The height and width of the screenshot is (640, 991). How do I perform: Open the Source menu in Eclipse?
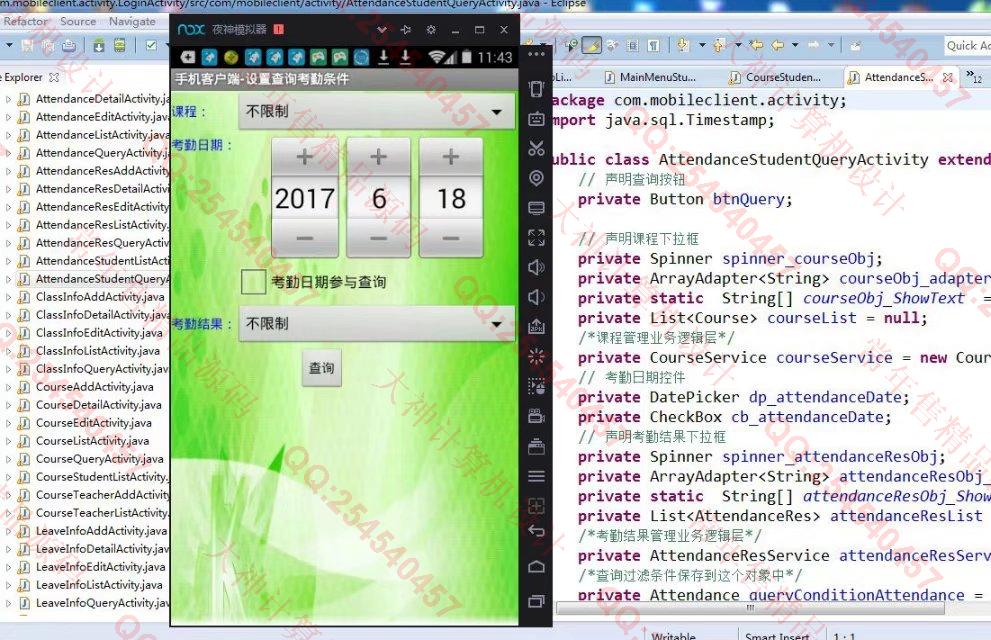click(78, 21)
